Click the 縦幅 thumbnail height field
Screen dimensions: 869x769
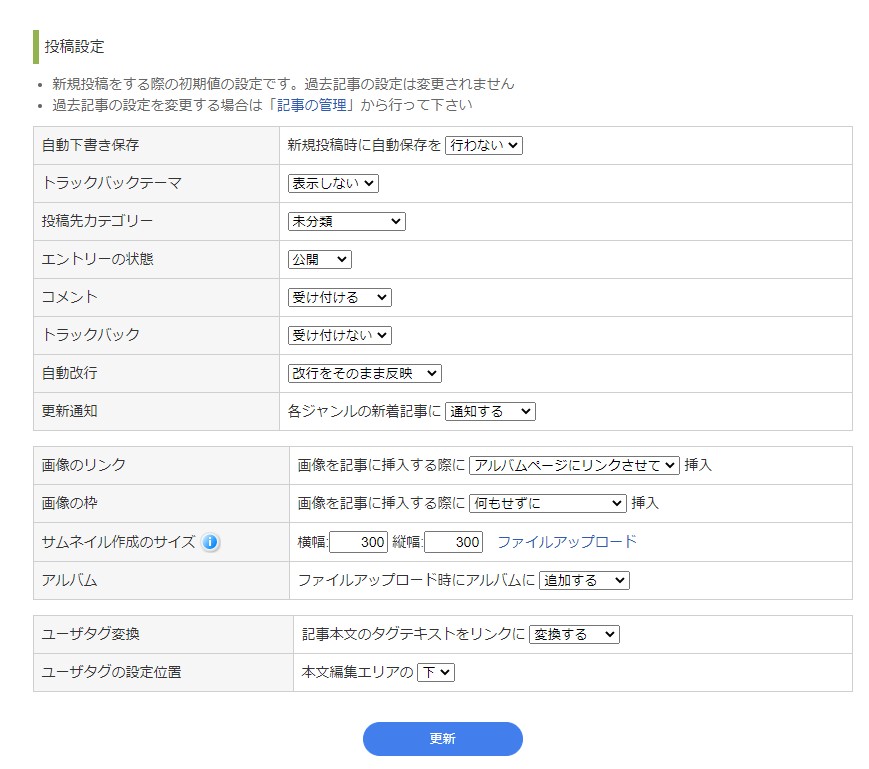(x=453, y=542)
